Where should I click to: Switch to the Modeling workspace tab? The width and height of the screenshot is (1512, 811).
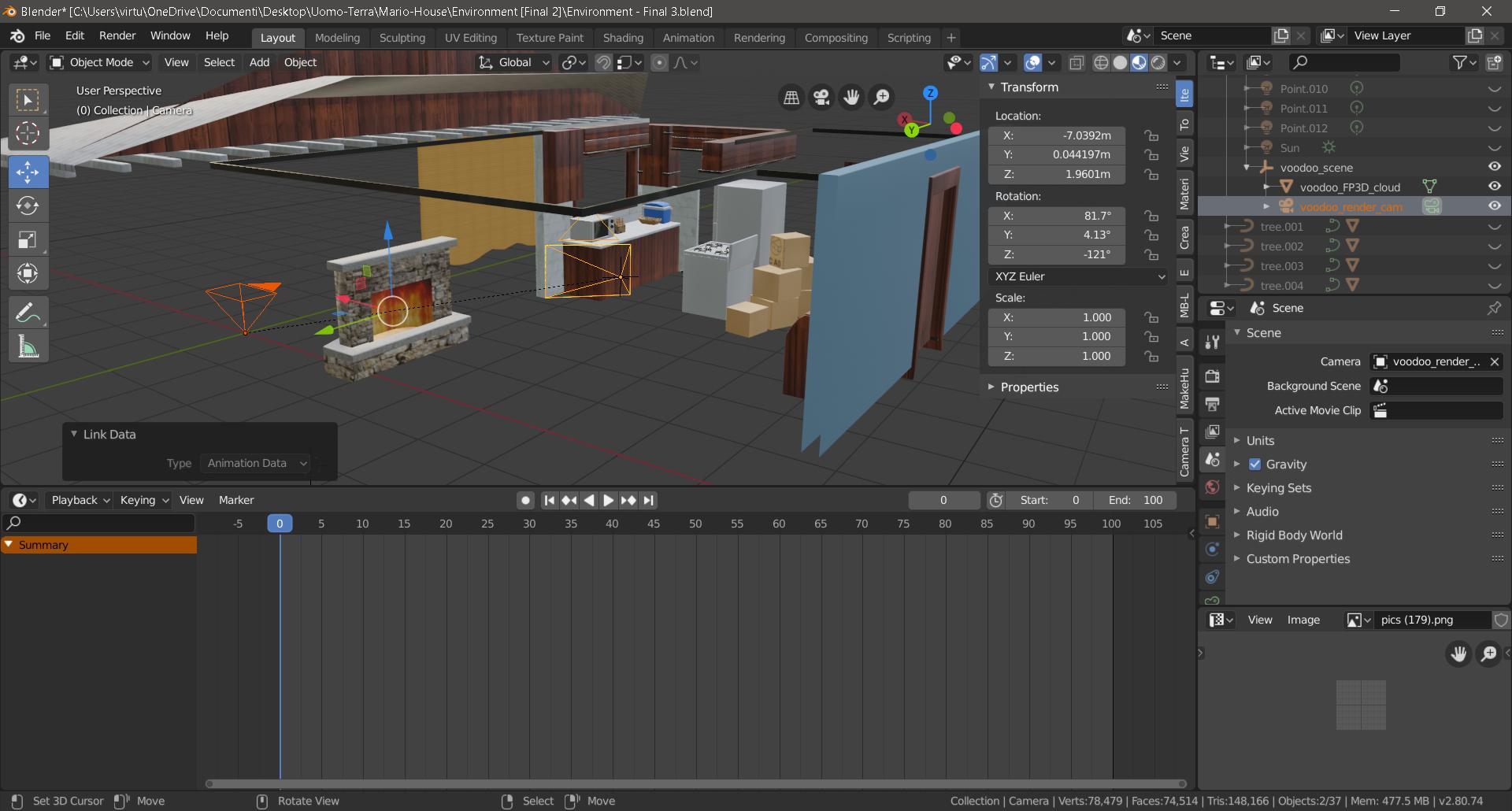pos(337,38)
